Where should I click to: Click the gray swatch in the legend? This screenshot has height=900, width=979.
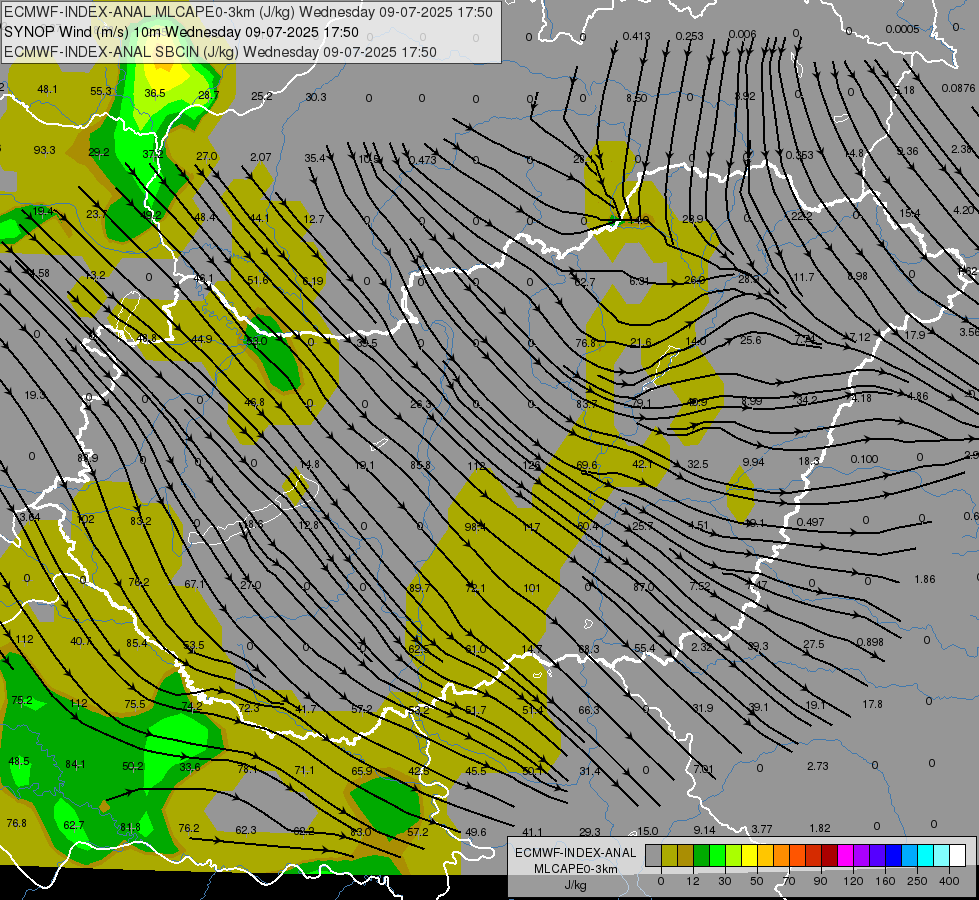click(x=654, y=855)
